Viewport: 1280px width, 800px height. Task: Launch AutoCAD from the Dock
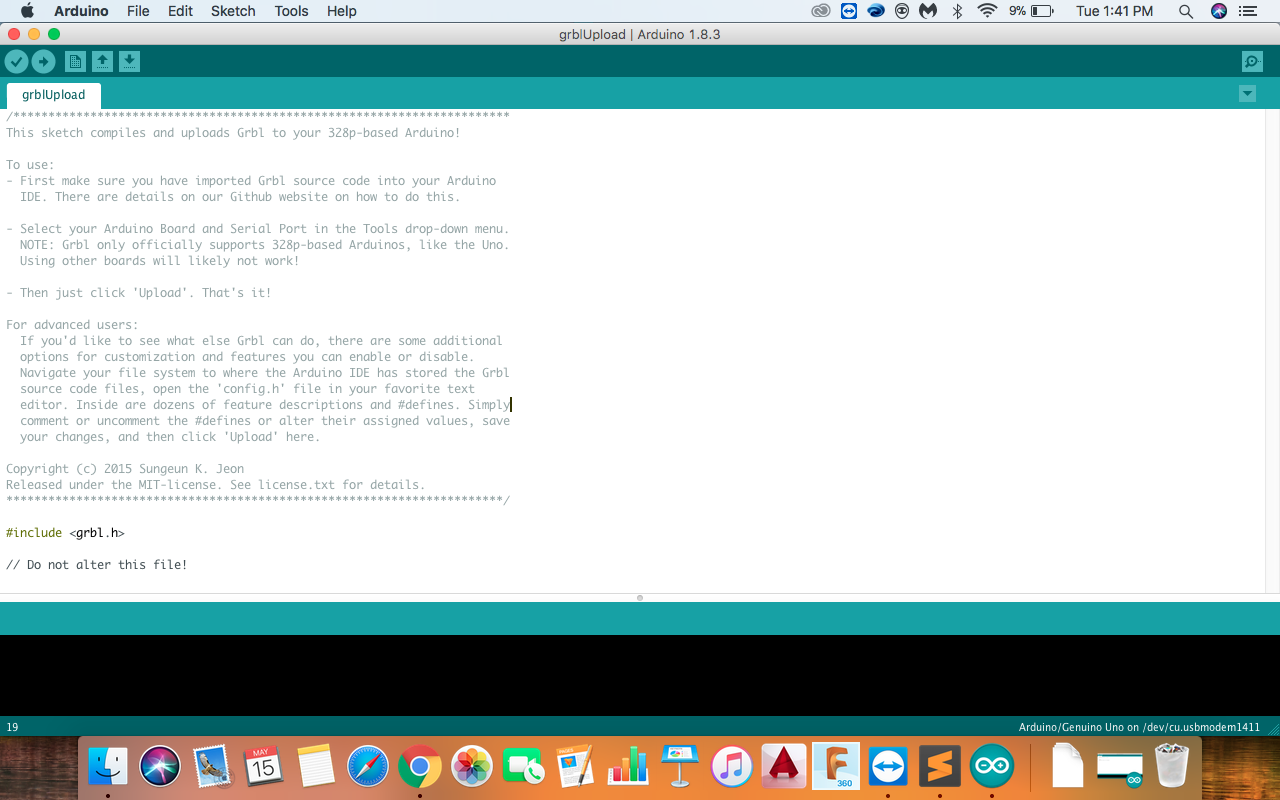784,767
